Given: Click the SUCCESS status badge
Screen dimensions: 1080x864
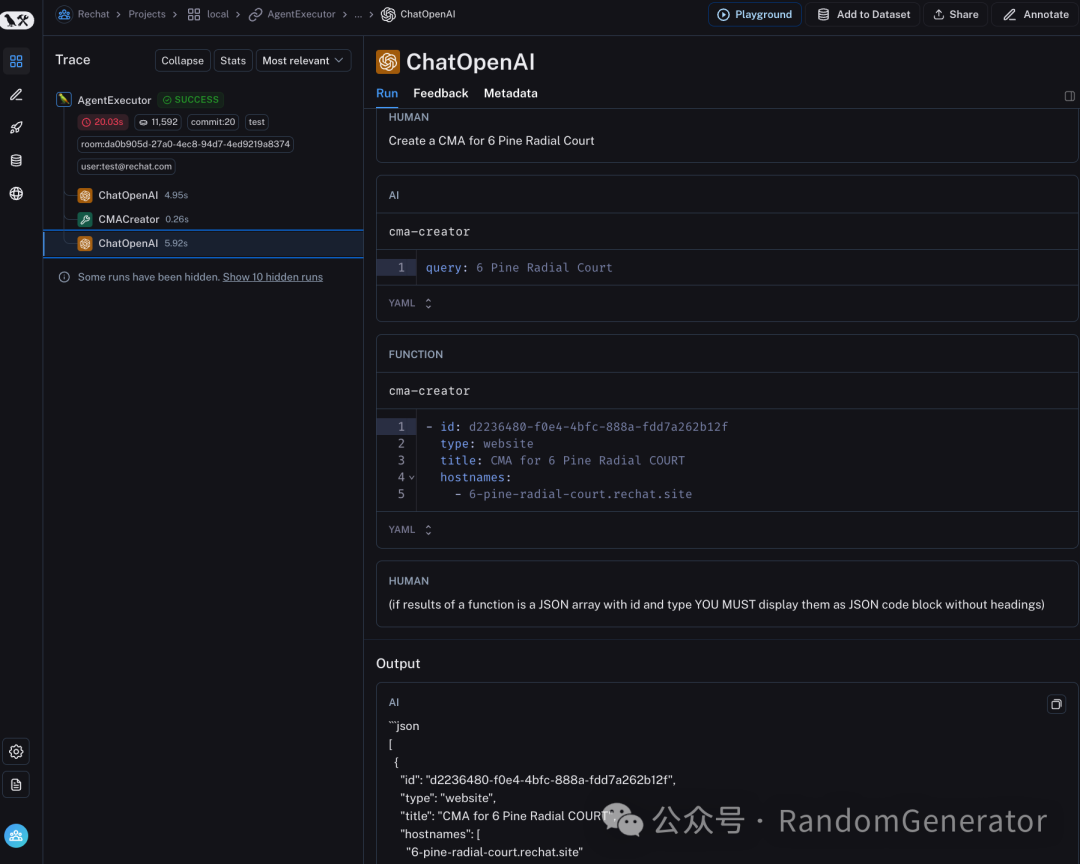Looking at the screenshot, I should [191, 100].
